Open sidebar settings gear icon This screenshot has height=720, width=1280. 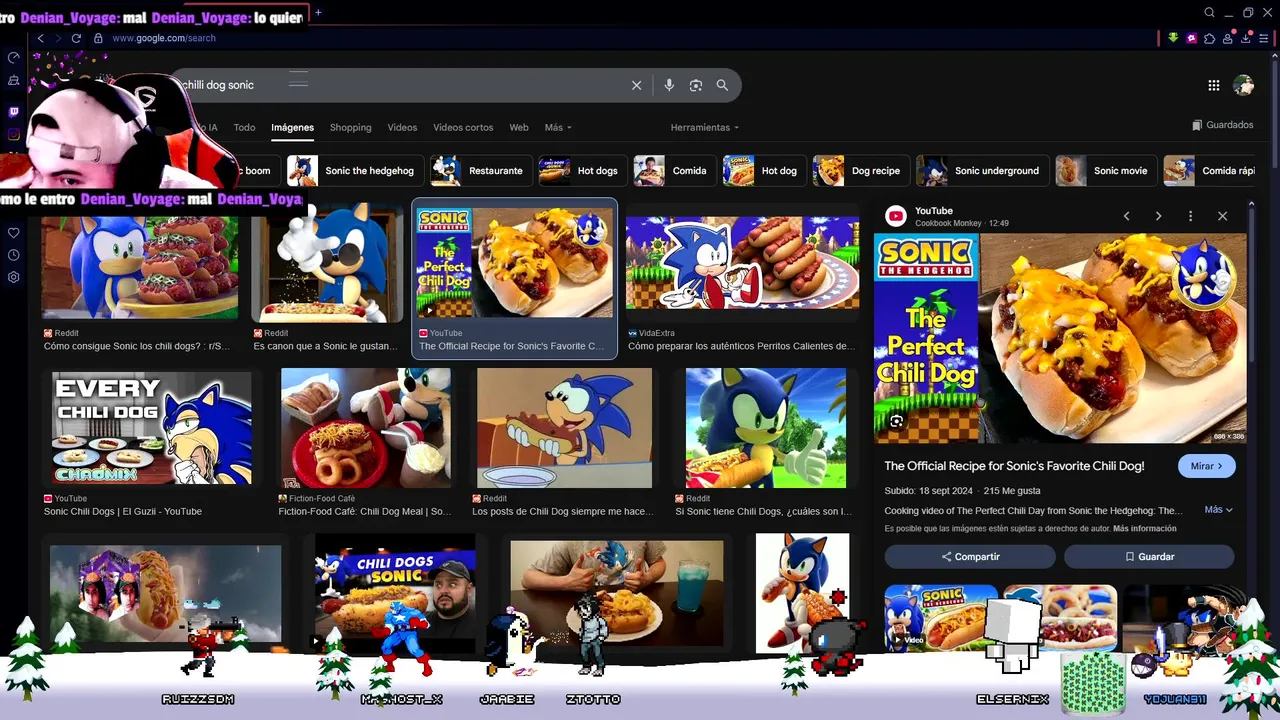click(x=13, y=277)
